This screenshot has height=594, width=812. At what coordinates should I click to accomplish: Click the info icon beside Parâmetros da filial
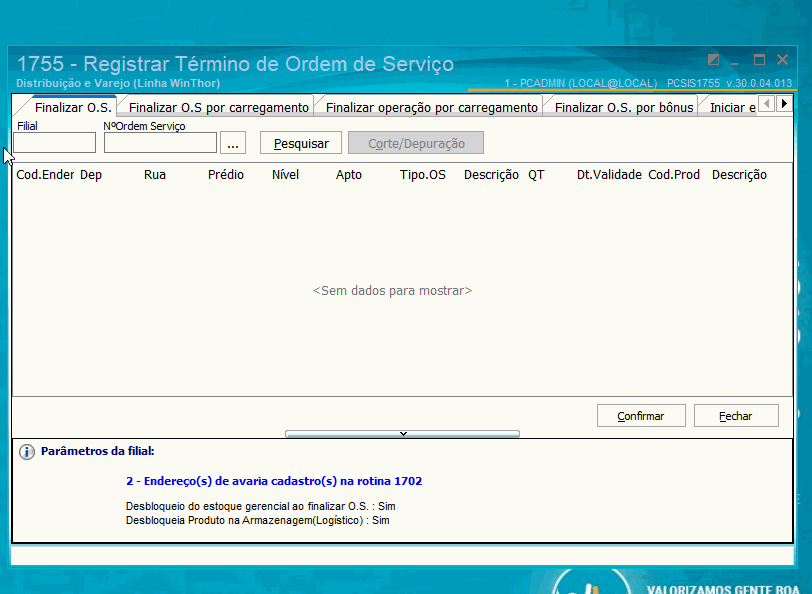pos(27,452)
